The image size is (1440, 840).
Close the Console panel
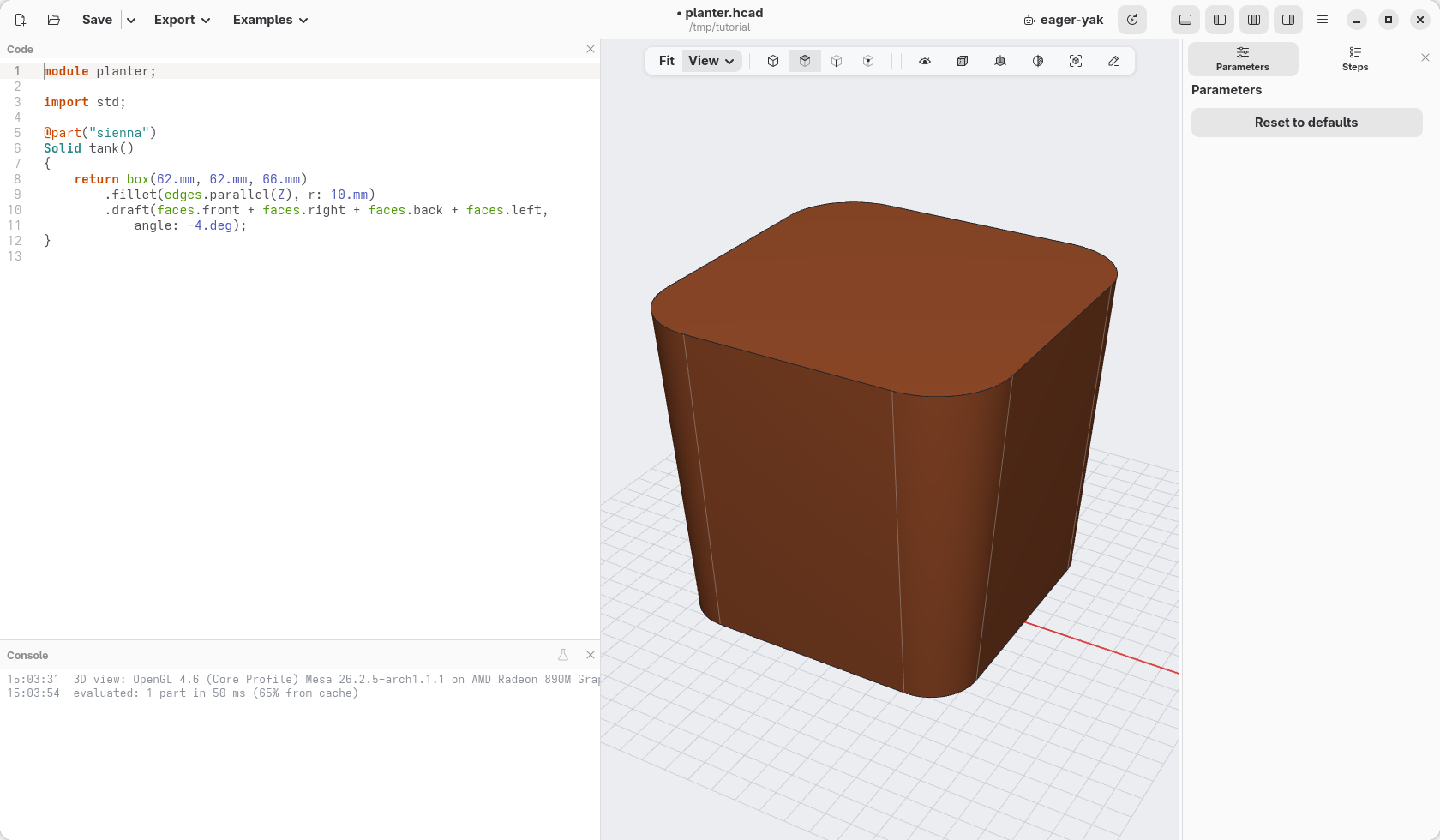(x=591, y=655)
